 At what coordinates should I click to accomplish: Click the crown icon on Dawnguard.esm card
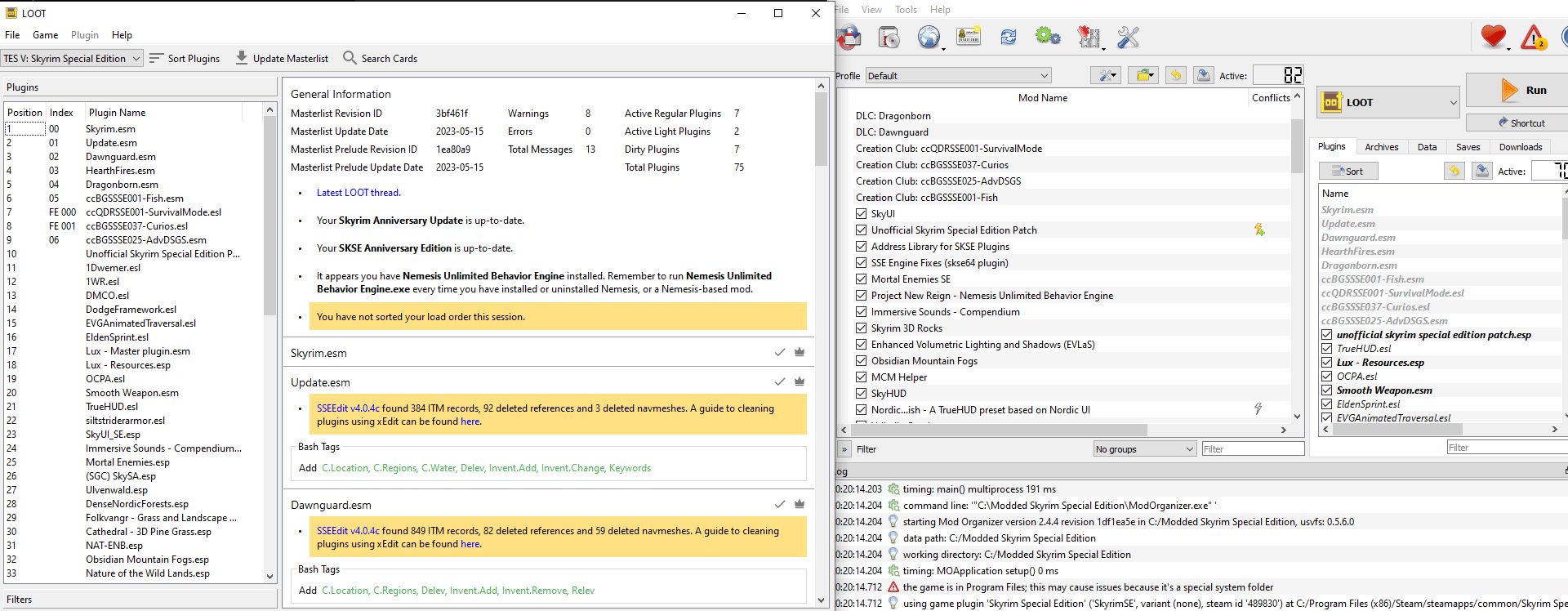coord(800,504)
